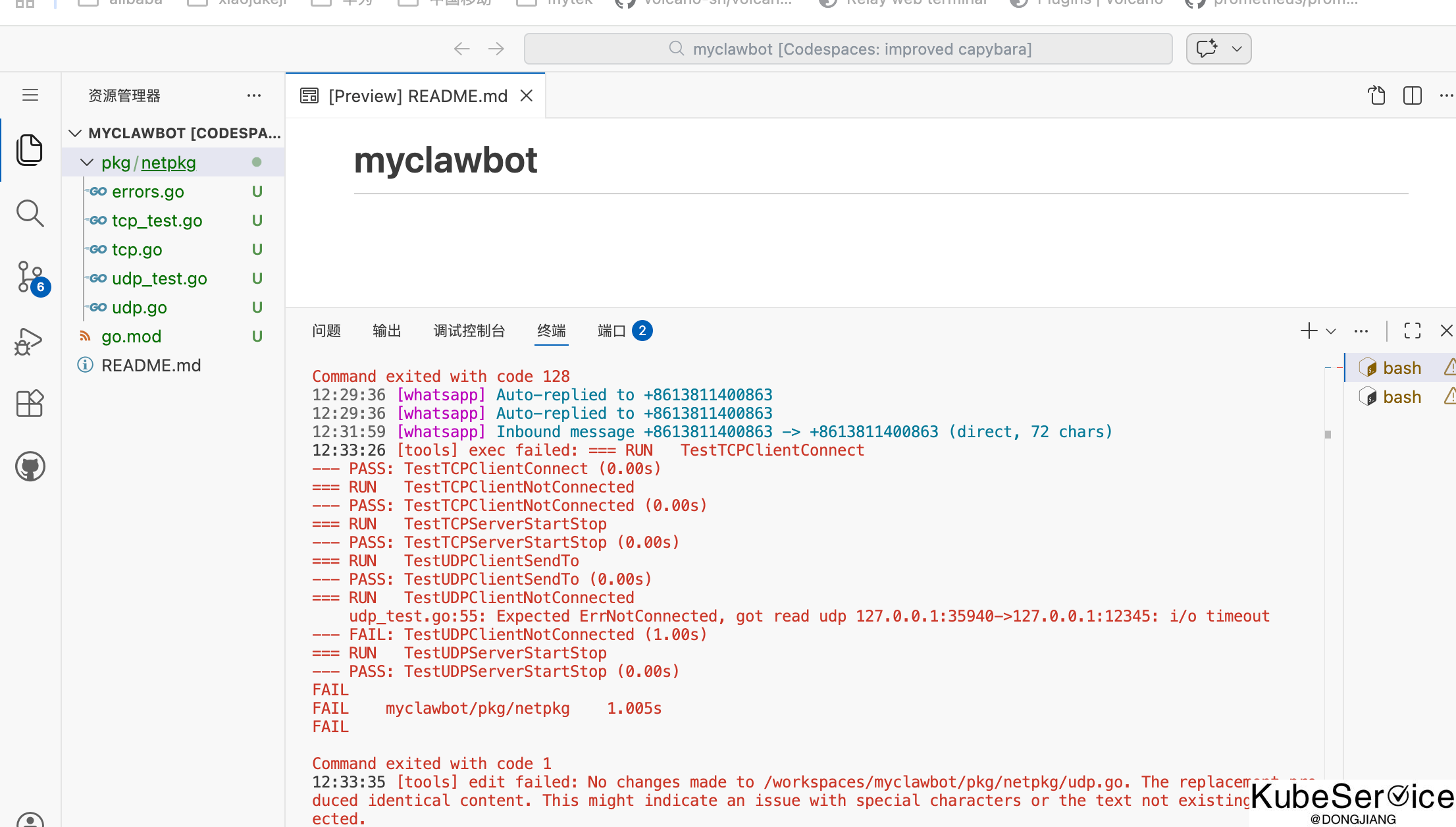
Task: Open the Extensions view
Action: pos(30,403)
